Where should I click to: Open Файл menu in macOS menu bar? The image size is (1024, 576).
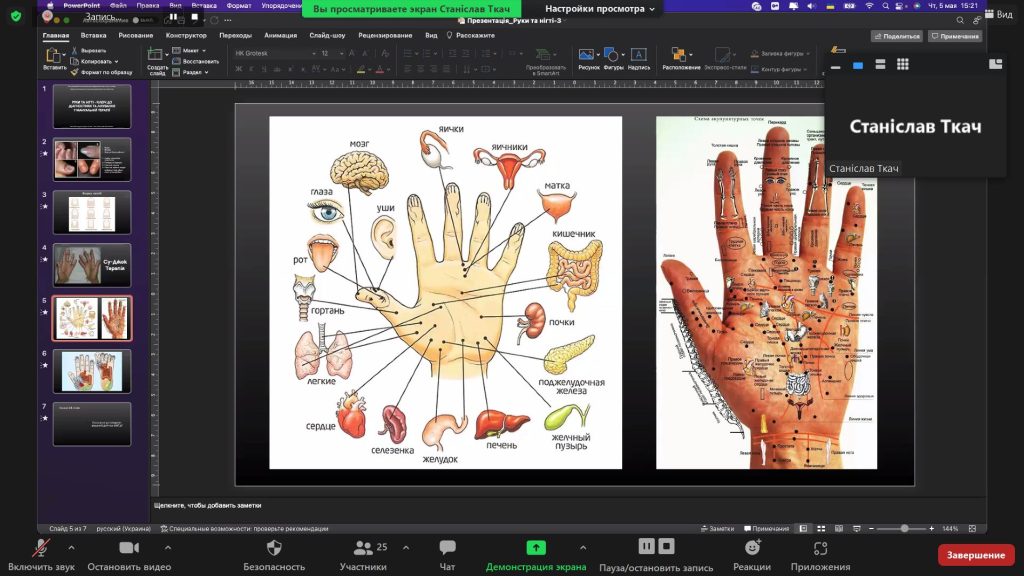tap(118, 5)
